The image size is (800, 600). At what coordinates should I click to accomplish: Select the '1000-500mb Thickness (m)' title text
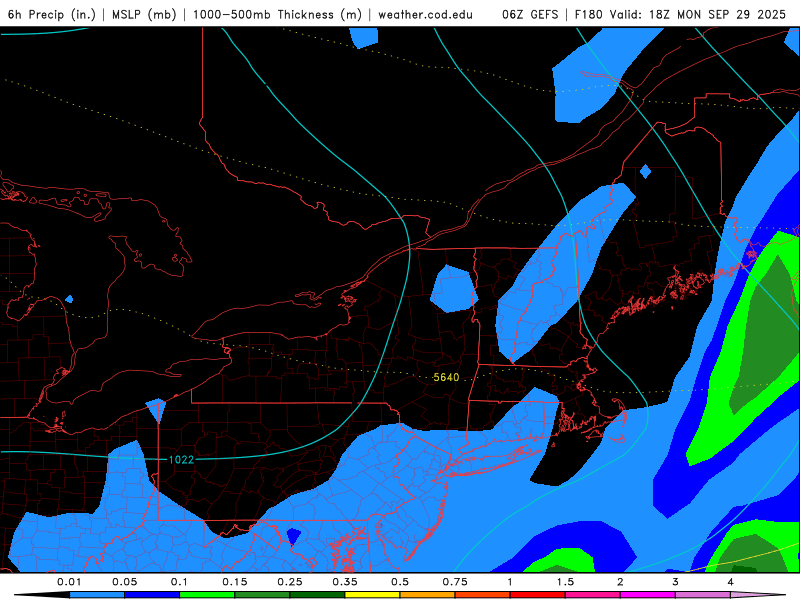277,14
